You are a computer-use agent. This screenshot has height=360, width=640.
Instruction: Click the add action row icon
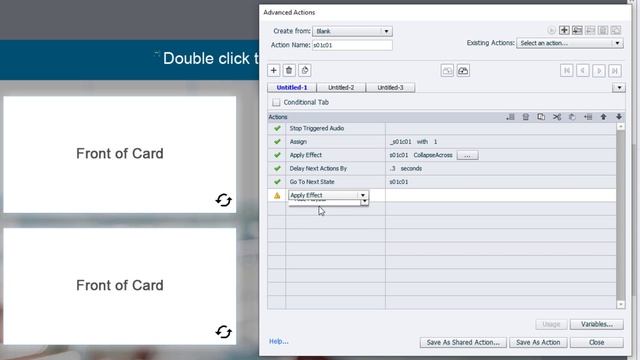point(510,117)
